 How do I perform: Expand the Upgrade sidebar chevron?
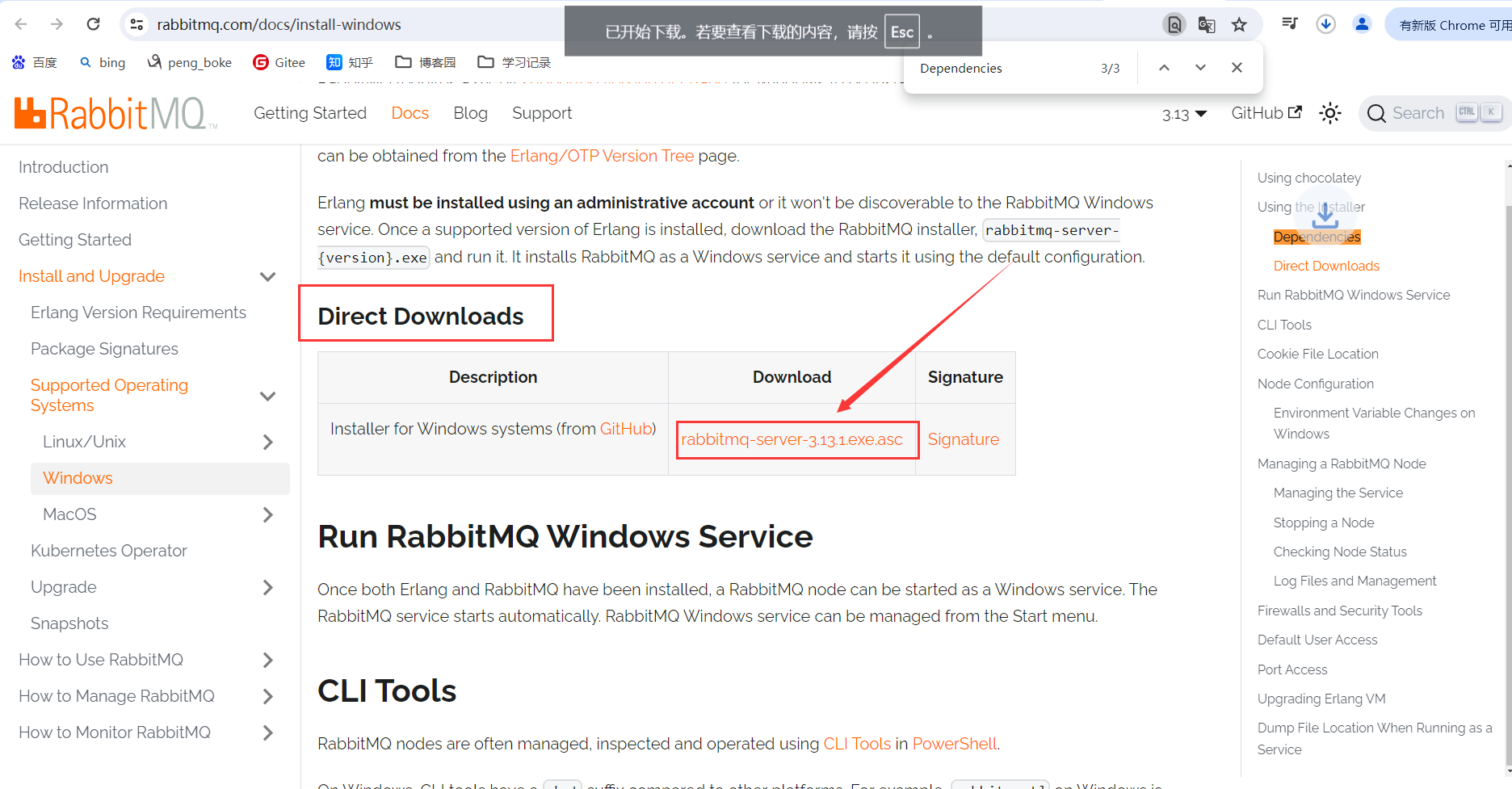tap(268, 587)
